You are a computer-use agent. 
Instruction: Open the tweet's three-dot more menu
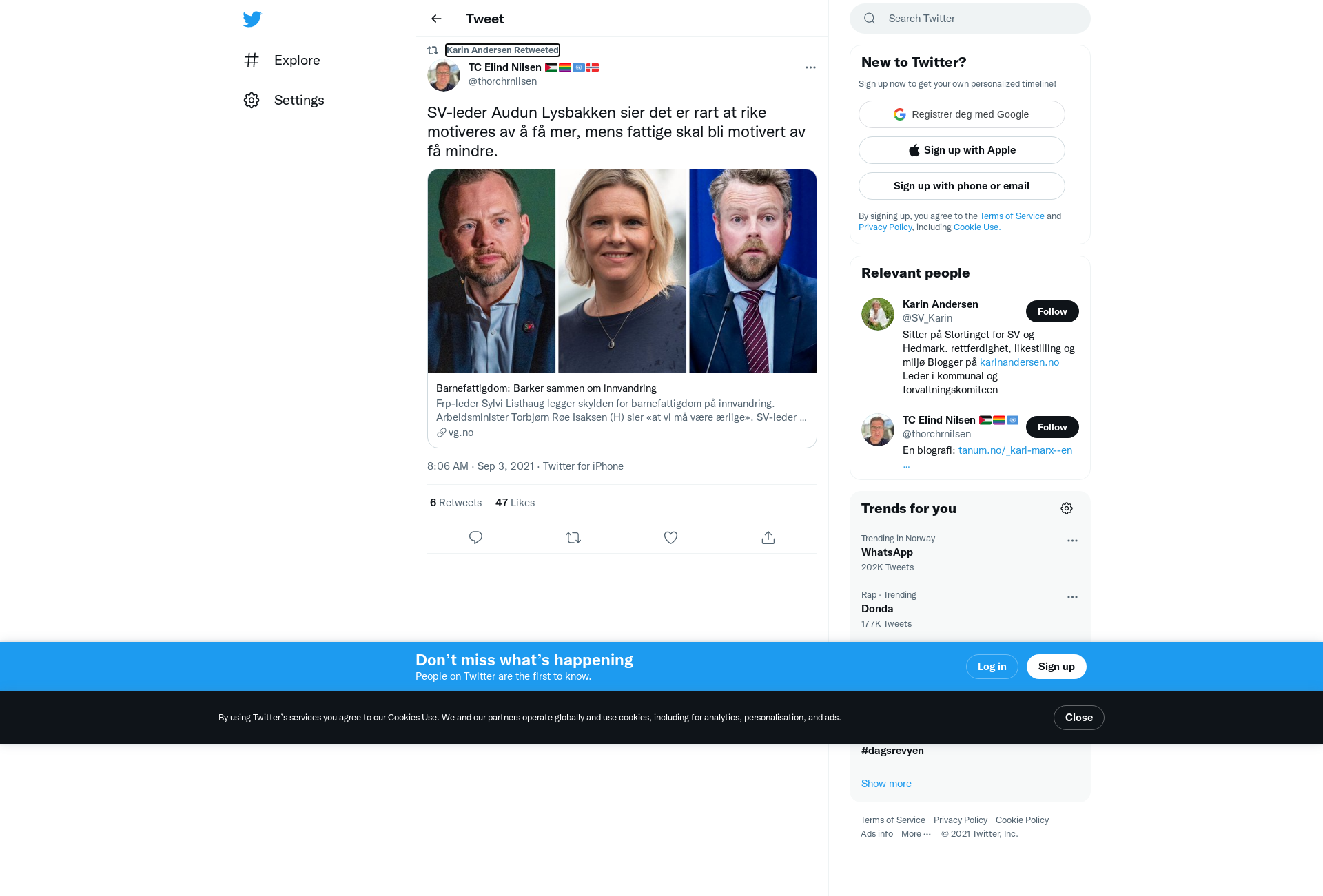click(x=810, y=67)
